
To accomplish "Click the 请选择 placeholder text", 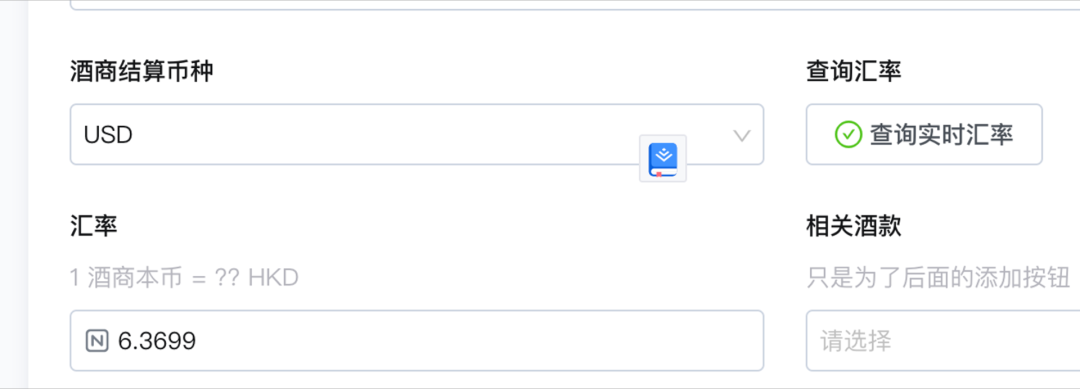I will (x=855, y=341).
